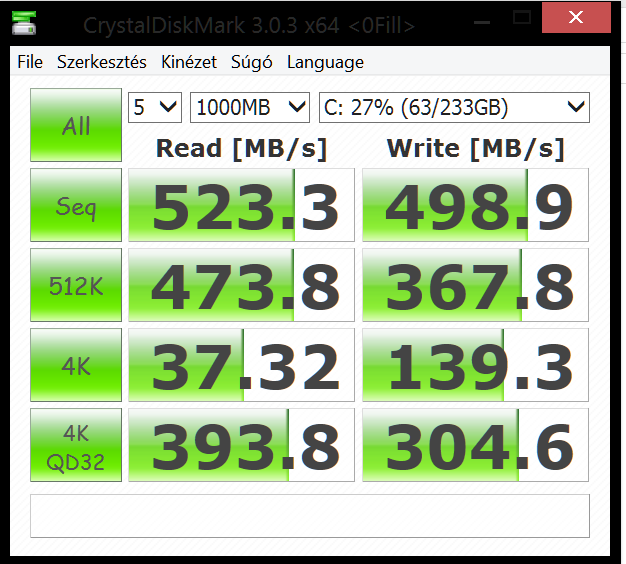Image resolution: width=626 pixels, height=564 pixels.
Task: Open the Súgó menu
Action: point(252,62)
